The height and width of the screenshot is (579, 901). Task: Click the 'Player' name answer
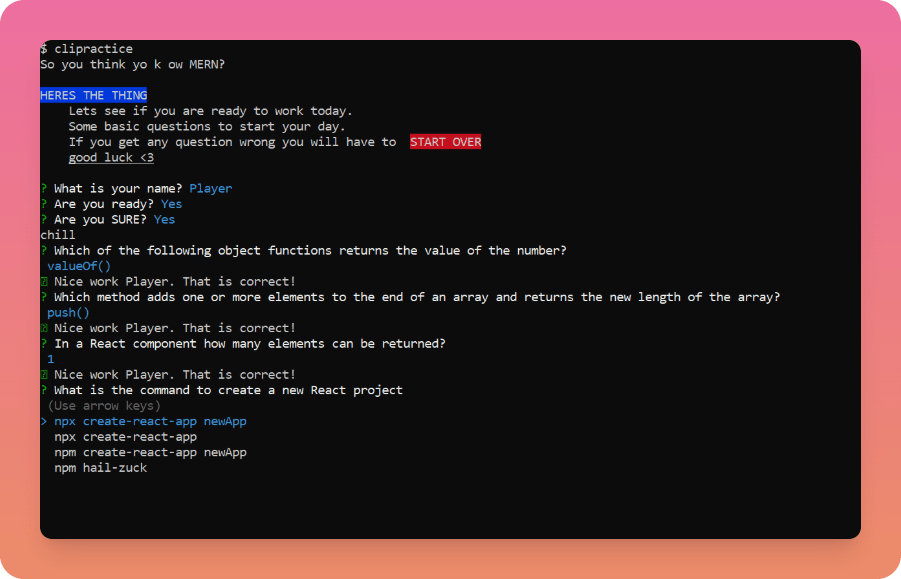(211, 188)
